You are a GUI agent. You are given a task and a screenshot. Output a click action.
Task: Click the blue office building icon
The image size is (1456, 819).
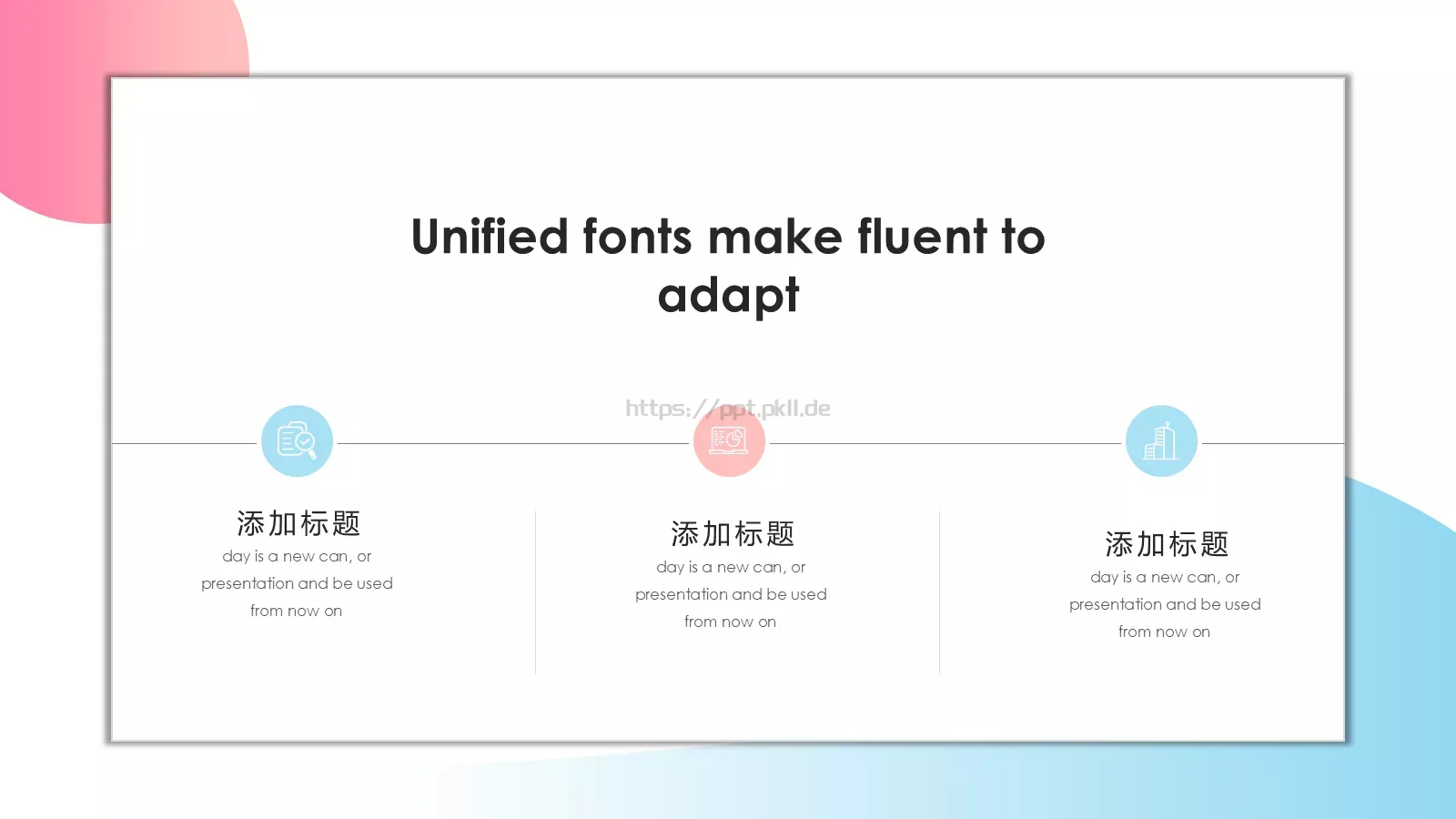1161,441
